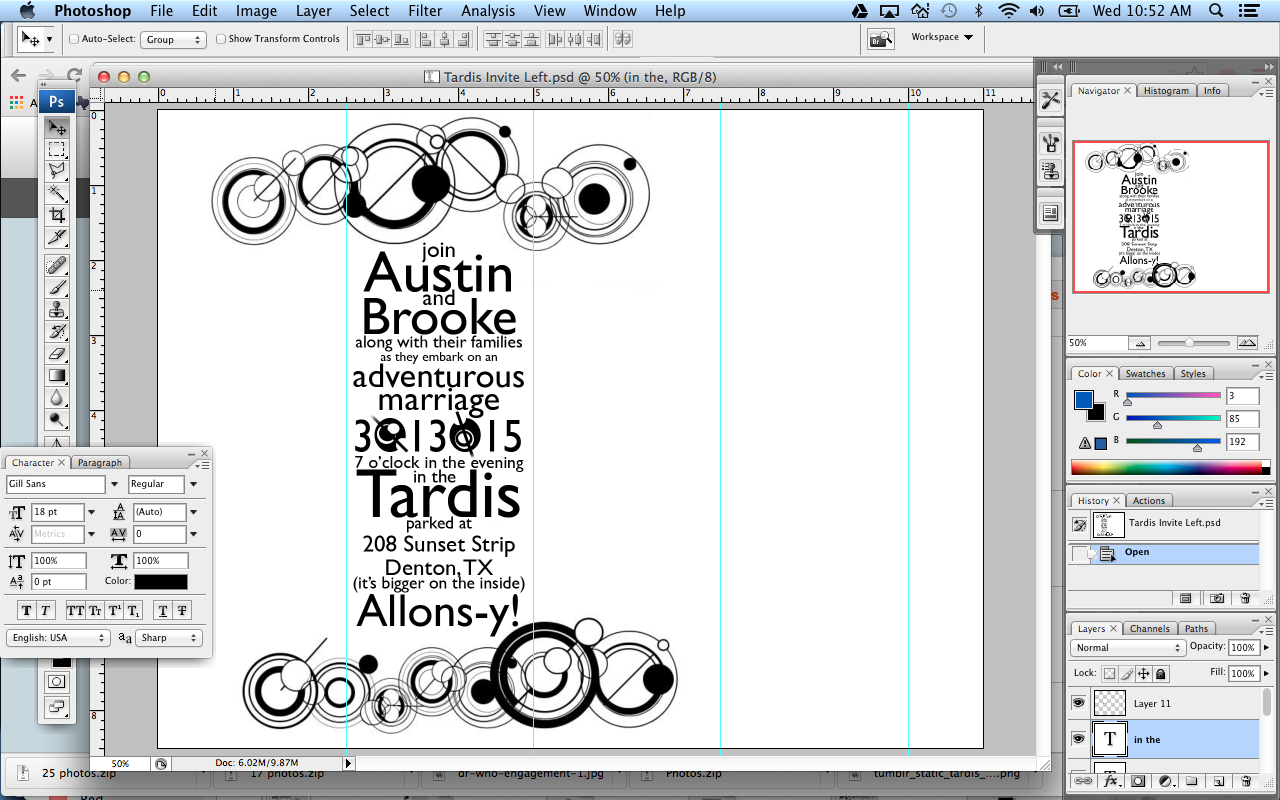Enable Show Transform Controls checkbox
Viewport: 1280px width, 800px height.
(x=221, y=39)
